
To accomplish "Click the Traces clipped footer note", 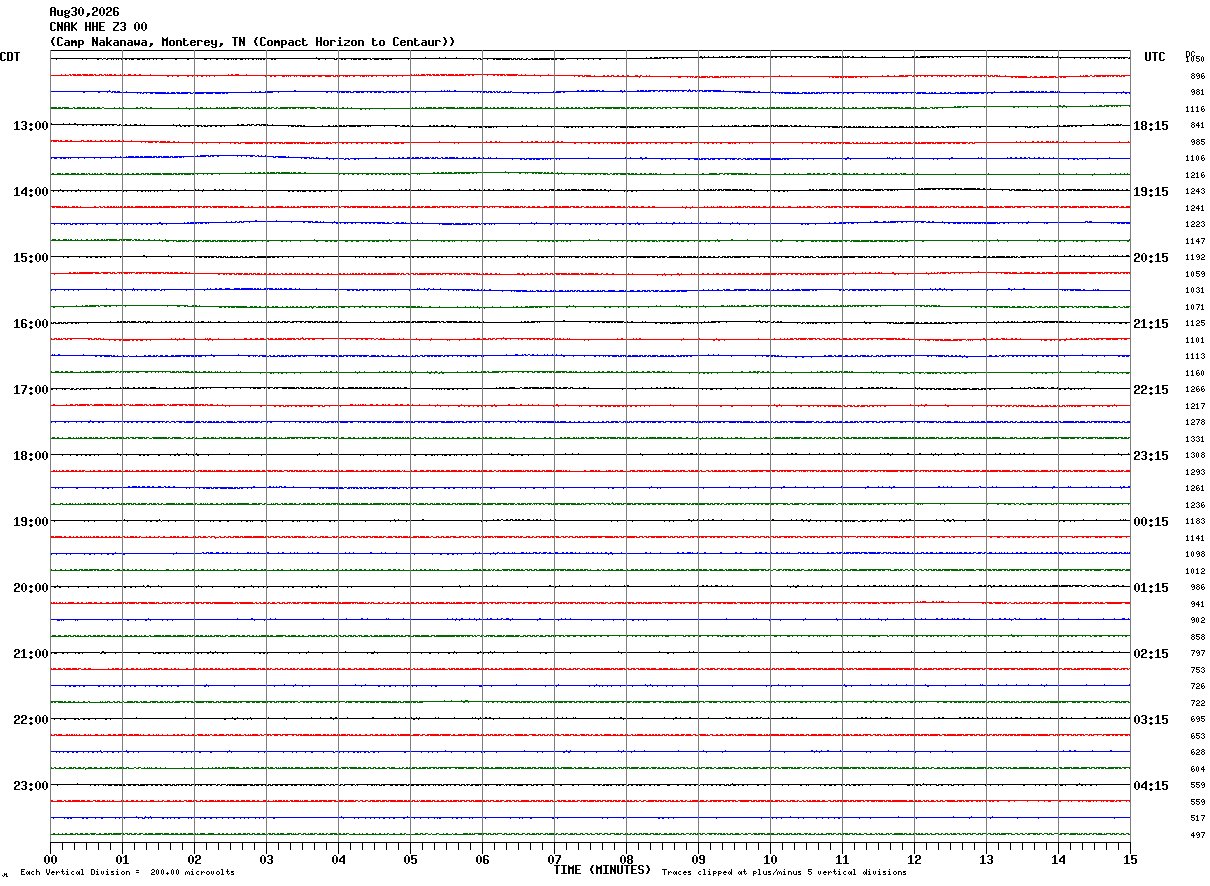I will [x=784, y=873].
